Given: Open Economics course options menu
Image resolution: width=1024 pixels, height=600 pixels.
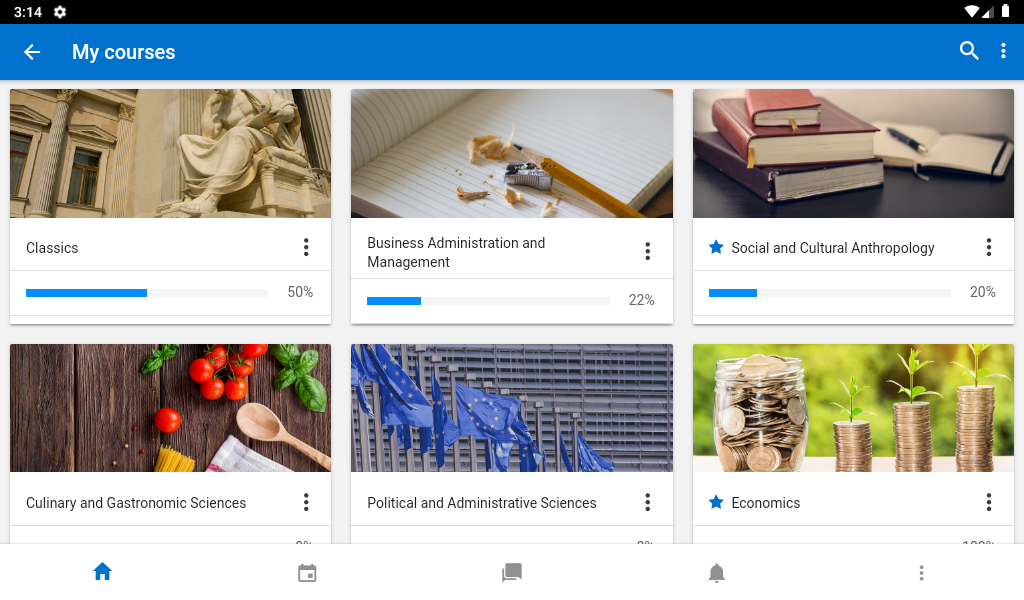Looking at the screenshot, I should point(989,502).
